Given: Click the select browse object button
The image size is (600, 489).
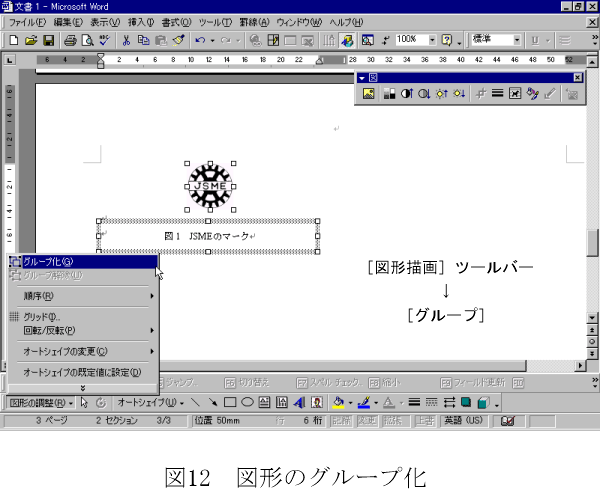Looking at the screenshot, I should click(592, 342).
